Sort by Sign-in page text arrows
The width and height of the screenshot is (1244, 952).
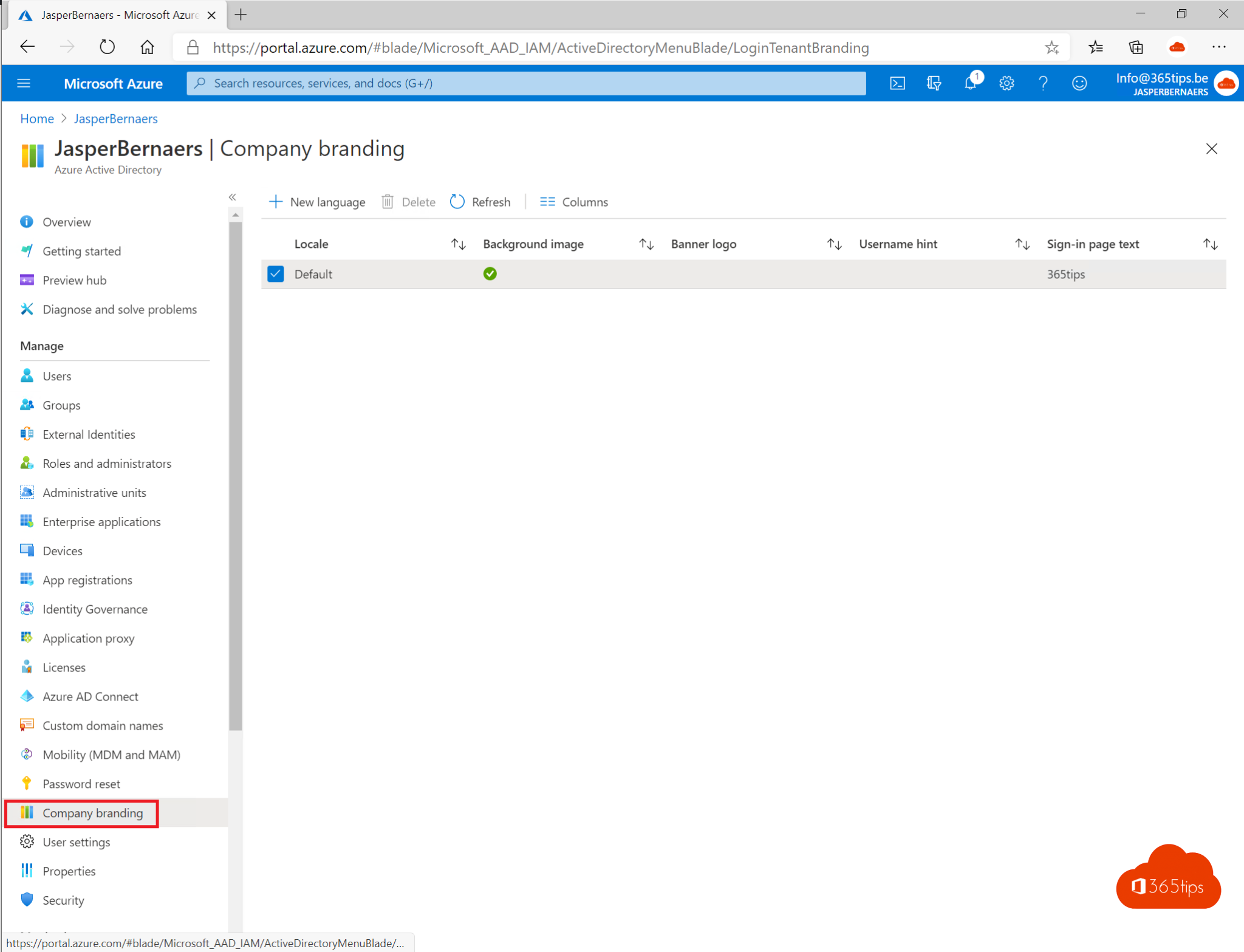1210,244
